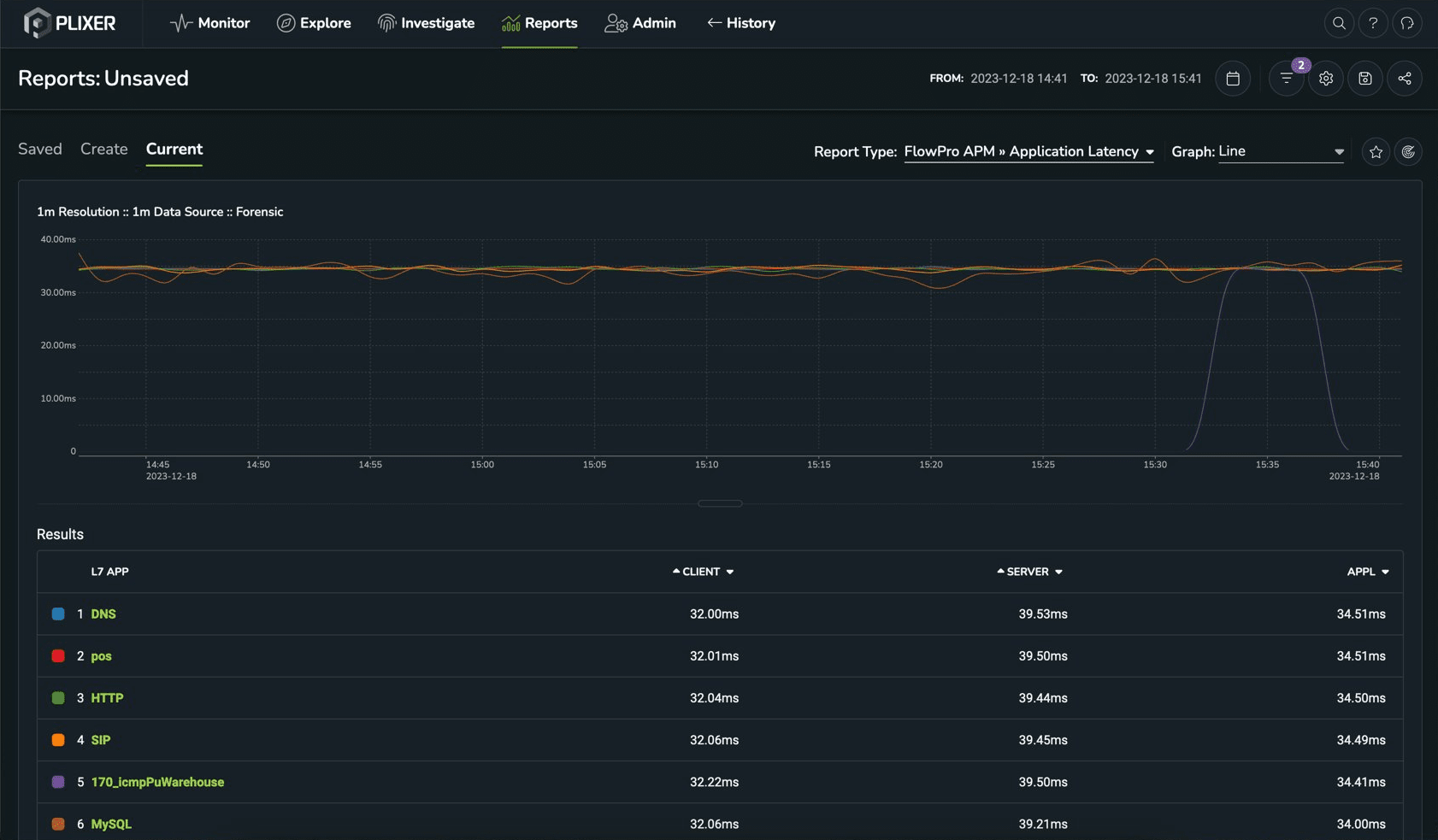Open the 170_icmpPuWarehouse application link
The width and height of the screenshot is (1438, 840).
pyautogui.click(x=157, y=782)
